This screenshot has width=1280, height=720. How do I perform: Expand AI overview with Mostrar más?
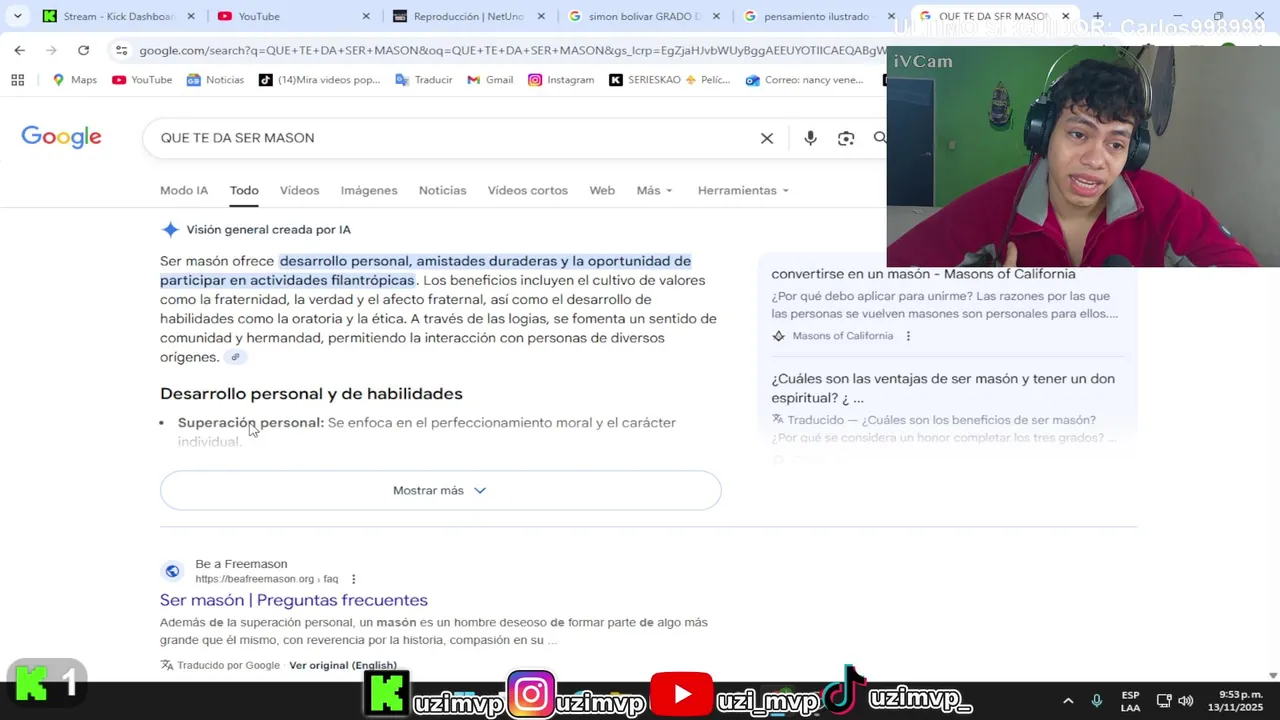click(x=440, y=490)
